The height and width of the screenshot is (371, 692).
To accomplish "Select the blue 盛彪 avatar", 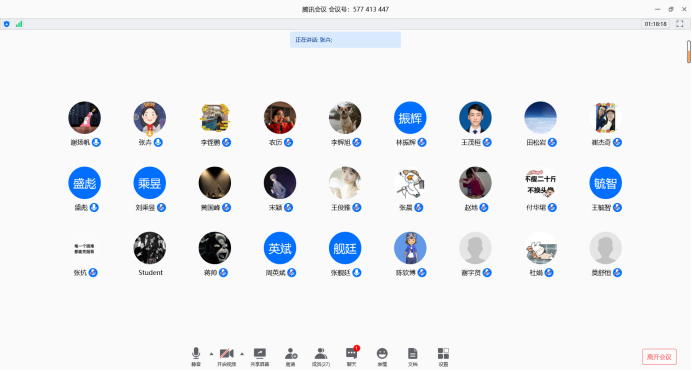I will tap(84, 183).
